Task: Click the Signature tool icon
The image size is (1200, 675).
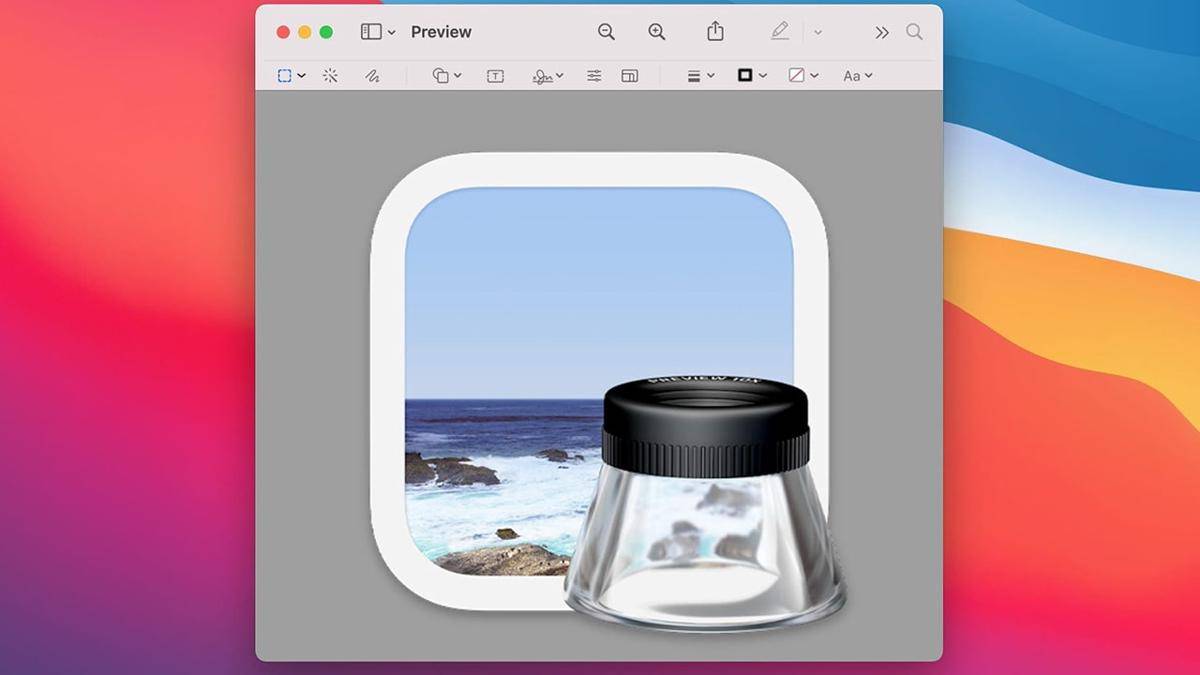Action: pyautogui.click(x=543, y=76)
